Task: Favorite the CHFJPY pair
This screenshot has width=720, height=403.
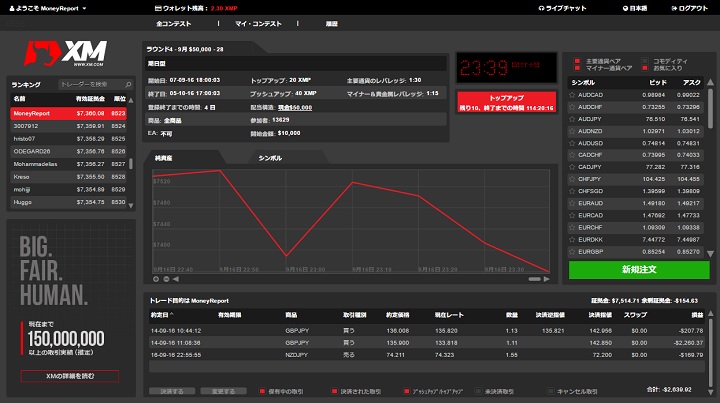Action: [x=572, y=179]
